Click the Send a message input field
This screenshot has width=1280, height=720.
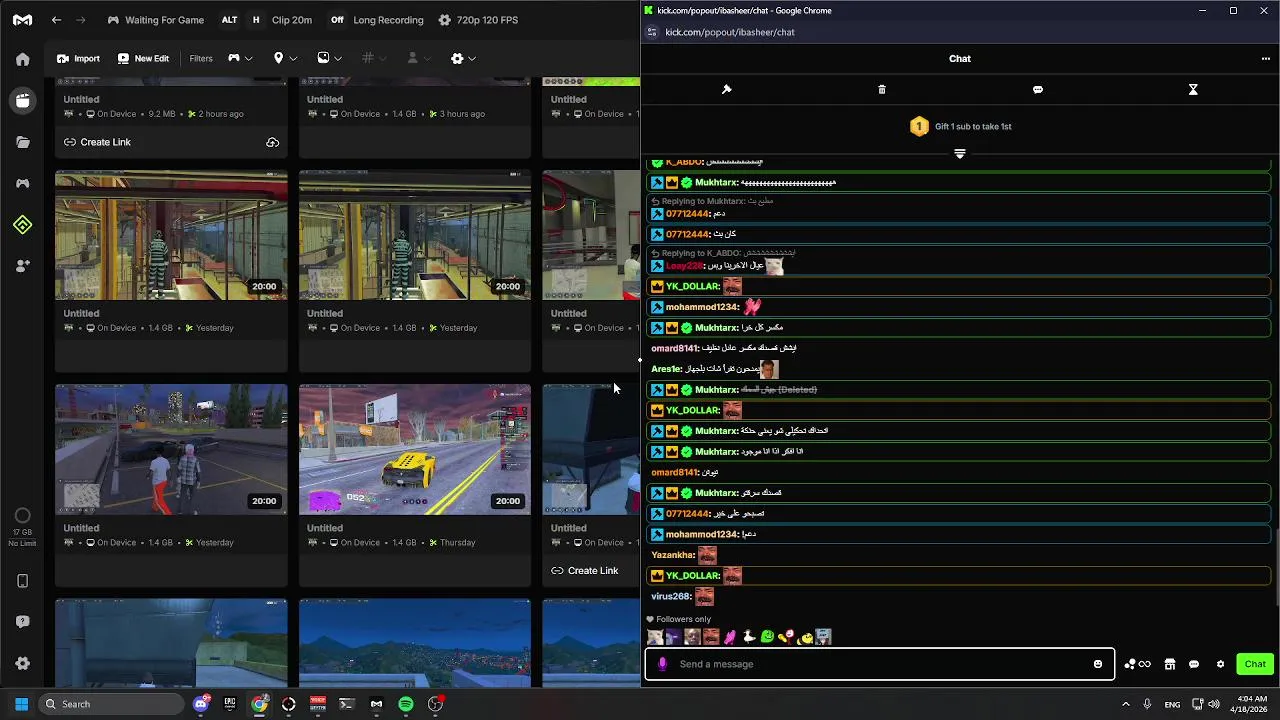880,664
